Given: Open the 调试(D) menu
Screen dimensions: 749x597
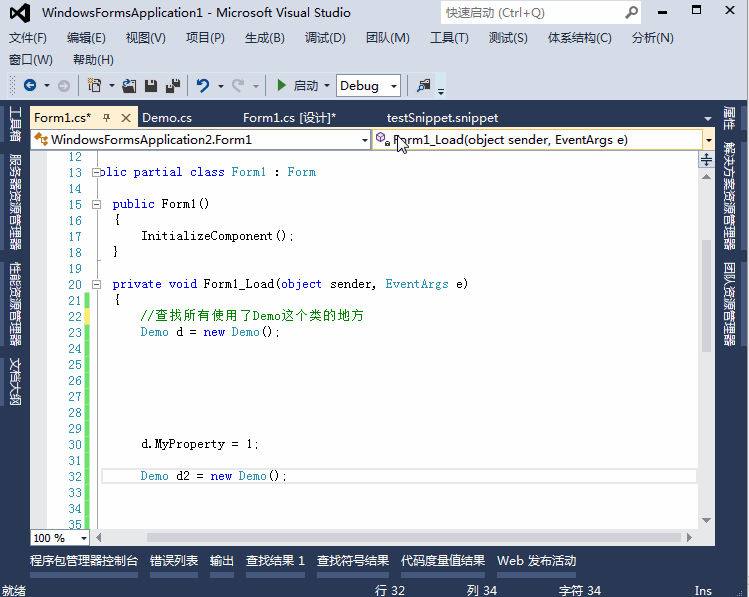Looking at the screenshot, I should (325, 38).
